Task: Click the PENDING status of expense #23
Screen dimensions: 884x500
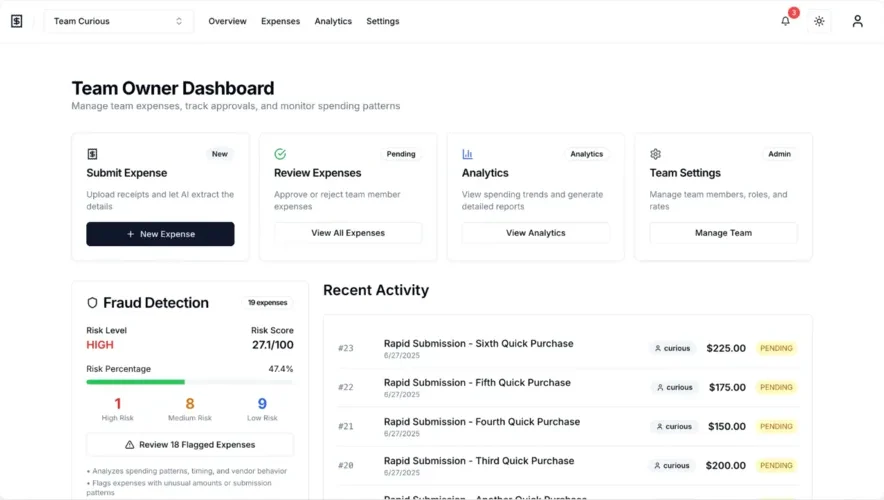Action: tap(776, 348)
